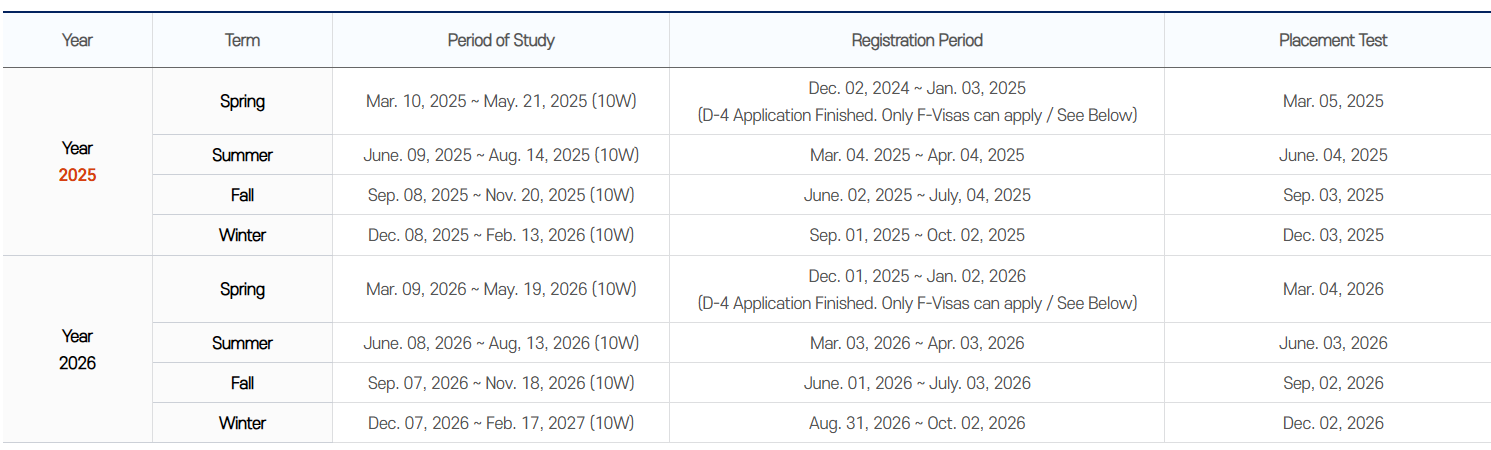Image resolution: width=1491 pixels, height=450 pixels.
Task: Click the 2025 Spring term cell
Action: tap(242, 101)
